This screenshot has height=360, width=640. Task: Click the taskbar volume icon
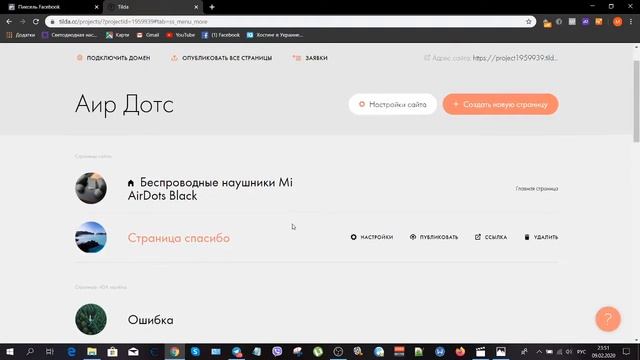[x=569, y=351]
